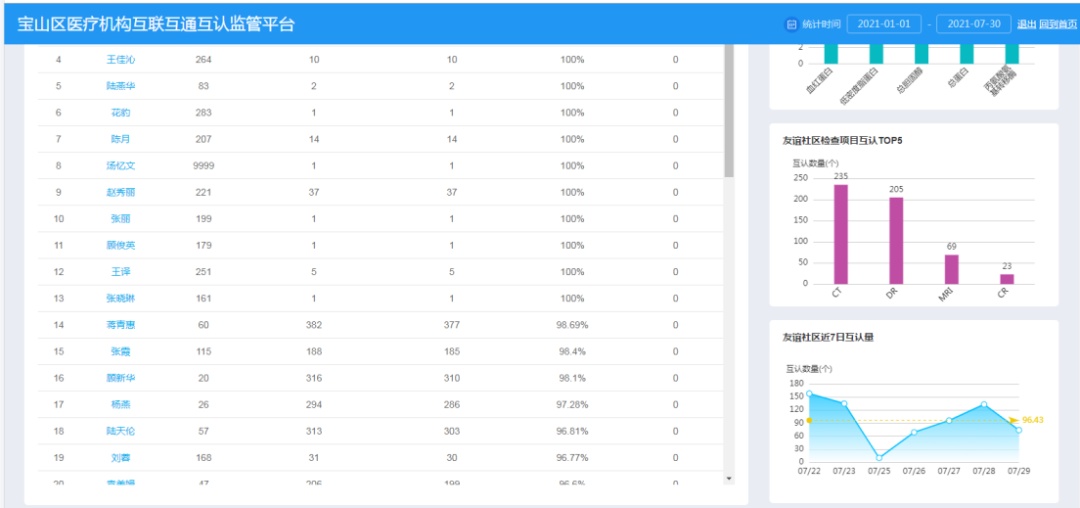1080x508 pixels.
Task: Click the 回到首页 home link
Action: pos(1058,24)
